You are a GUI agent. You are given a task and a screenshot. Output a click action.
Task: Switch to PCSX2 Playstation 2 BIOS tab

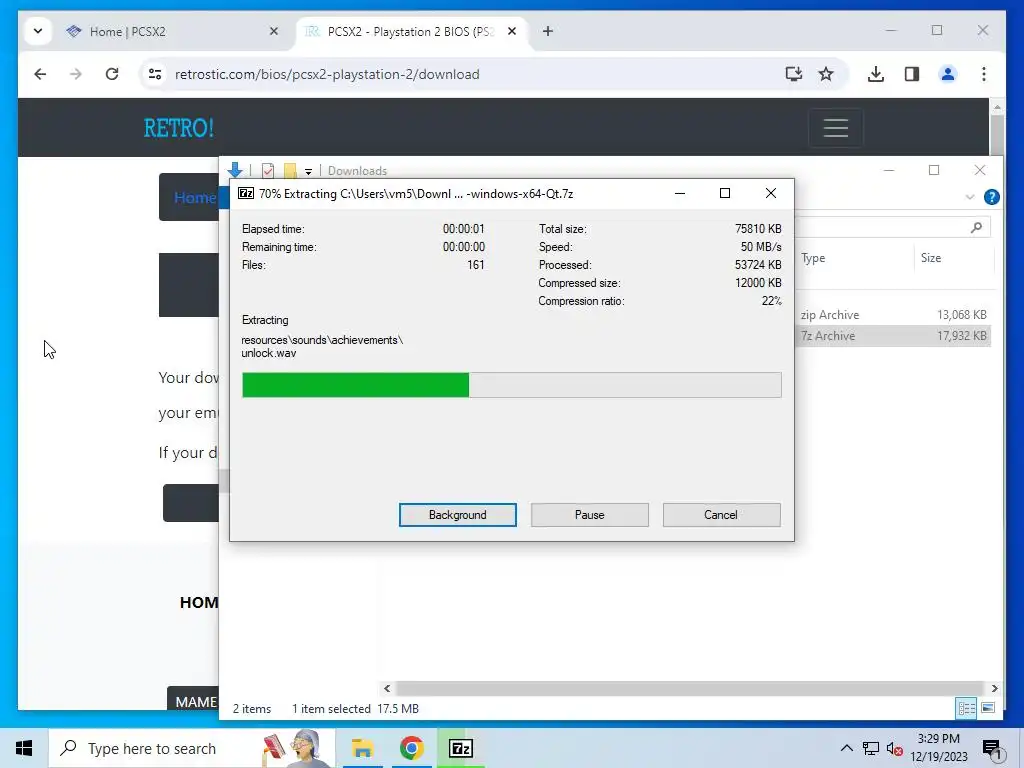click(x=411, y=31)
